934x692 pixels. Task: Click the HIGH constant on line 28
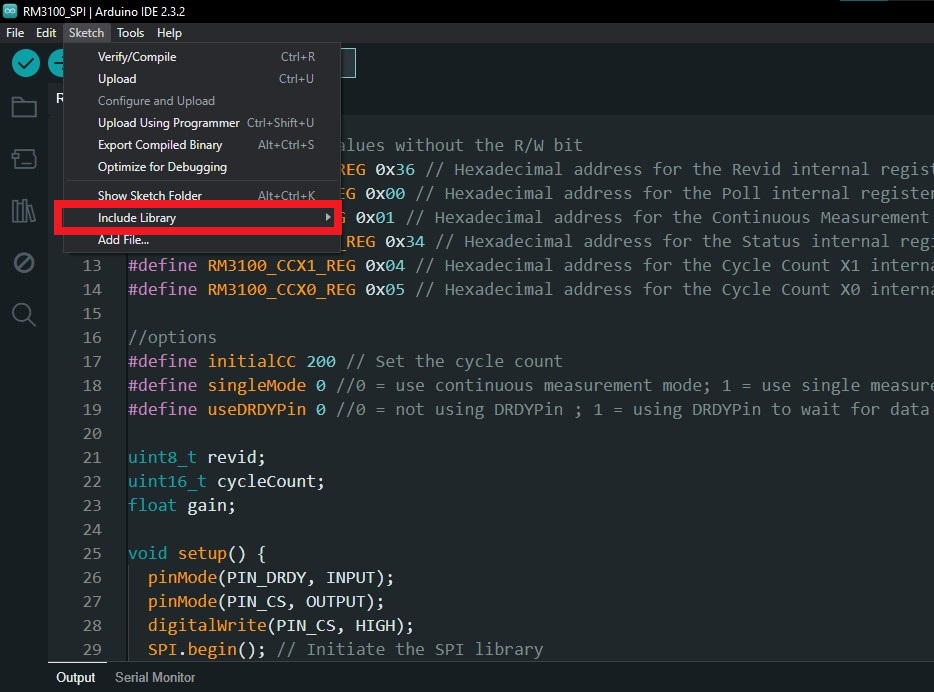click(x=375, y=625)
